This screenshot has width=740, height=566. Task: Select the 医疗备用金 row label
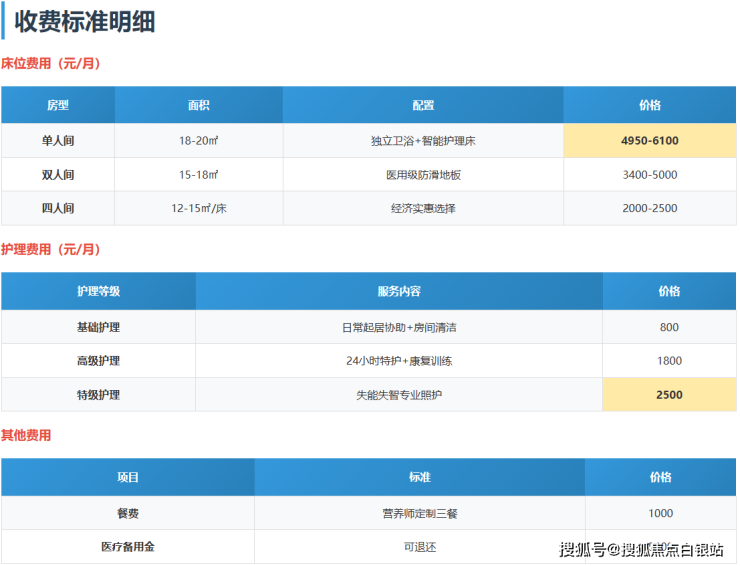(x=128, y=547)
